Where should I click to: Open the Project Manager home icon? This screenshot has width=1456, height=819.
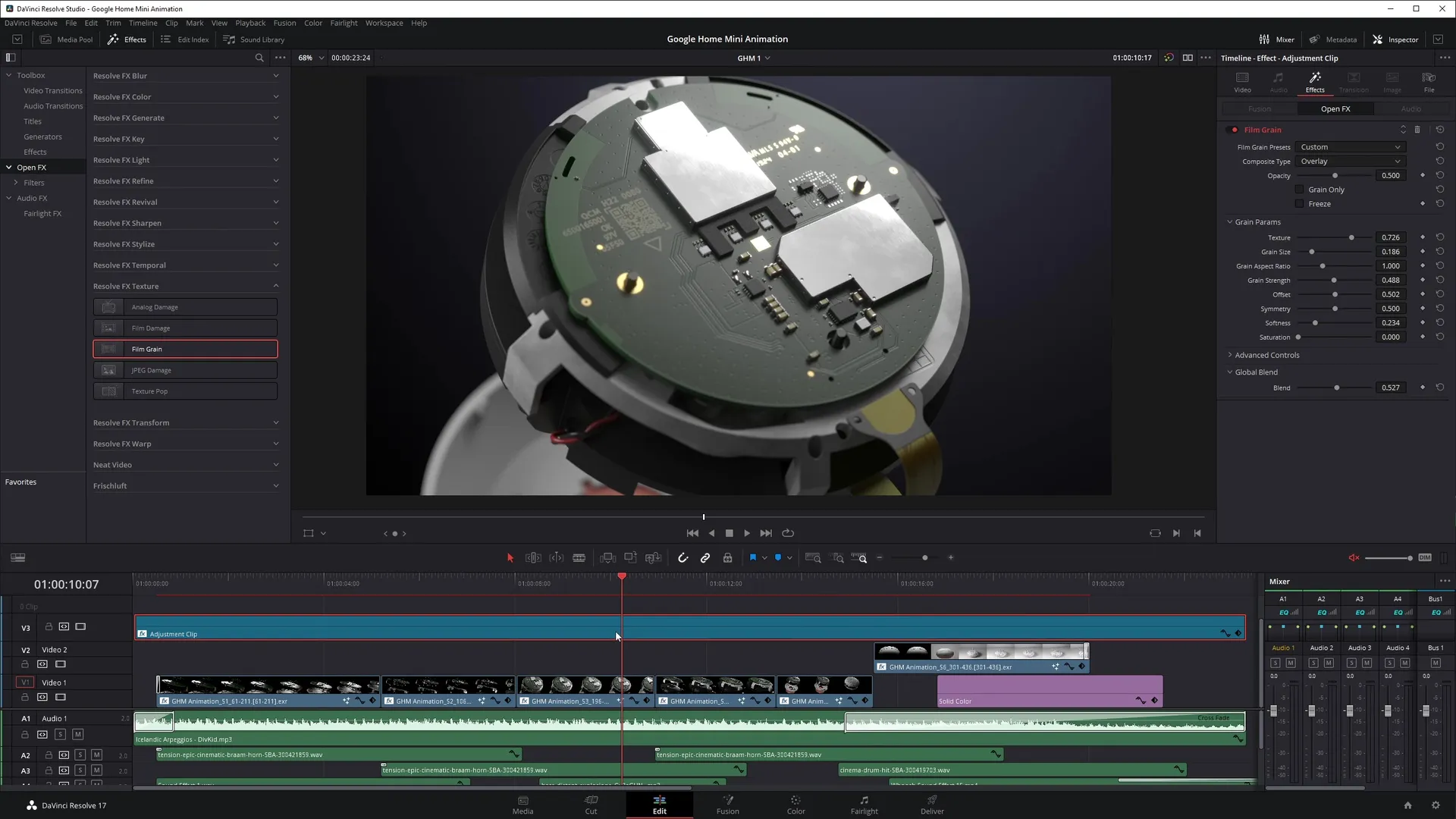(x=1407, y=805)
